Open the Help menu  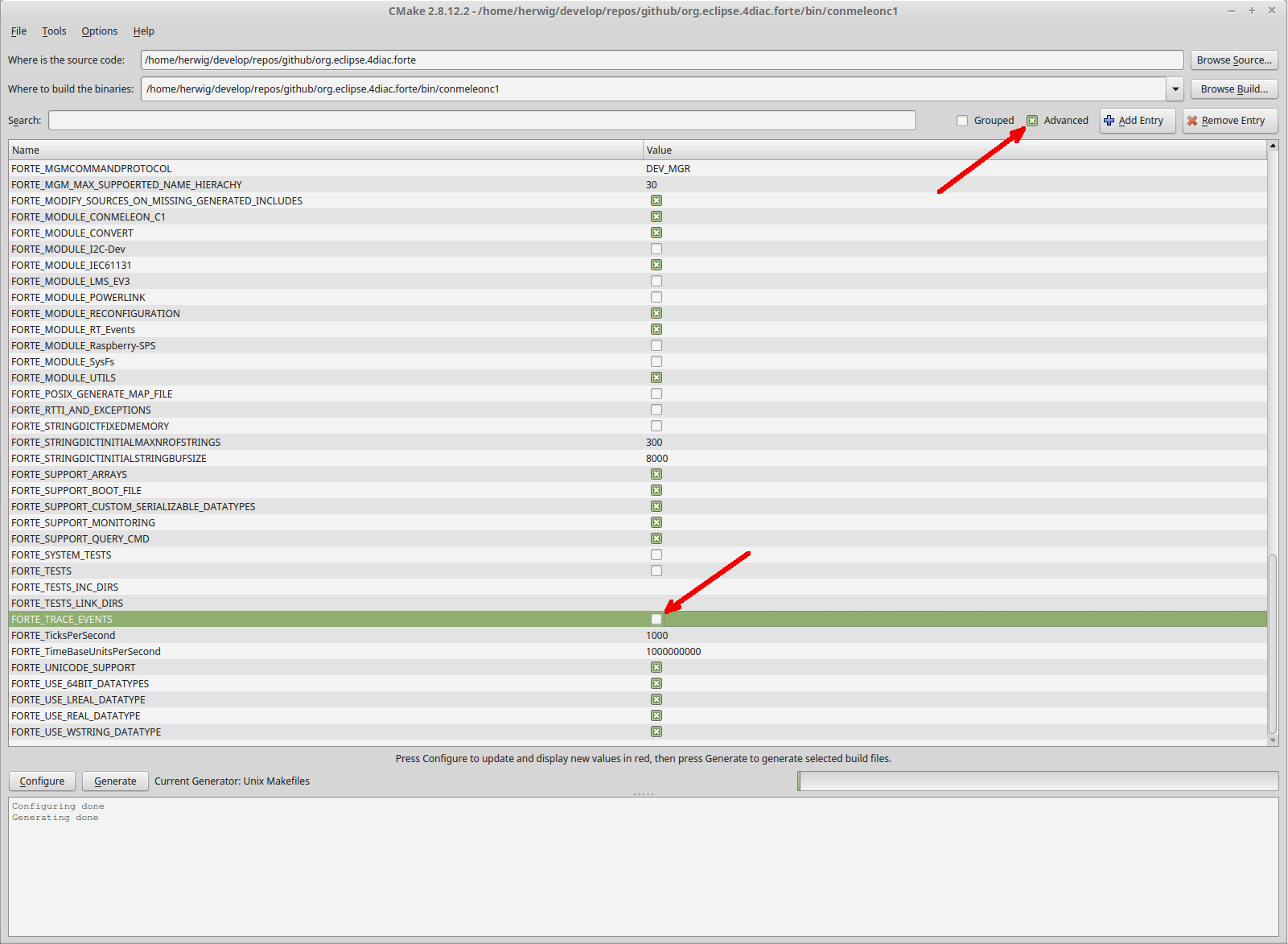(x=144, y=31)
